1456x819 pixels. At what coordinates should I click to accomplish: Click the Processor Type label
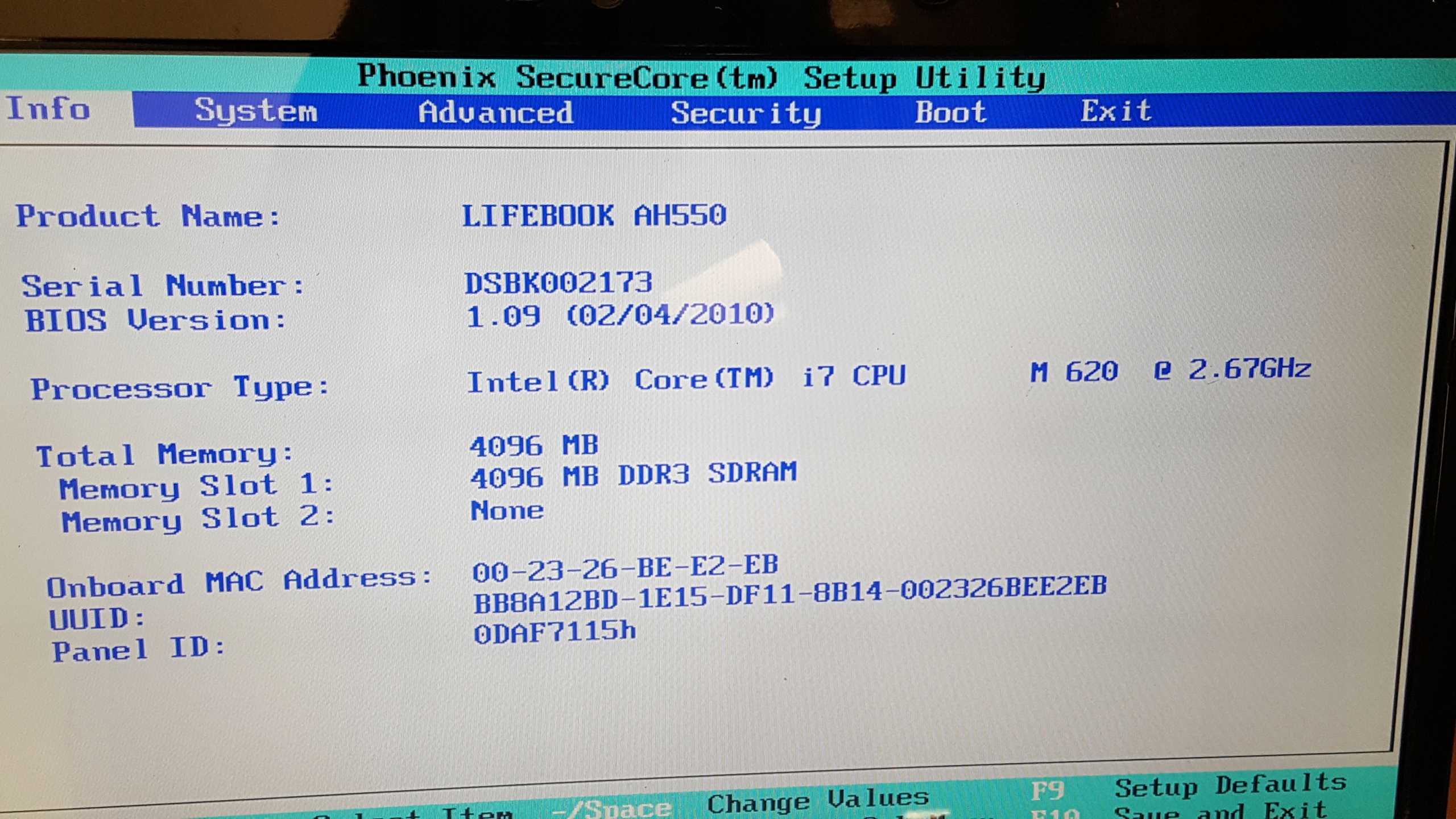coord(180,388)
